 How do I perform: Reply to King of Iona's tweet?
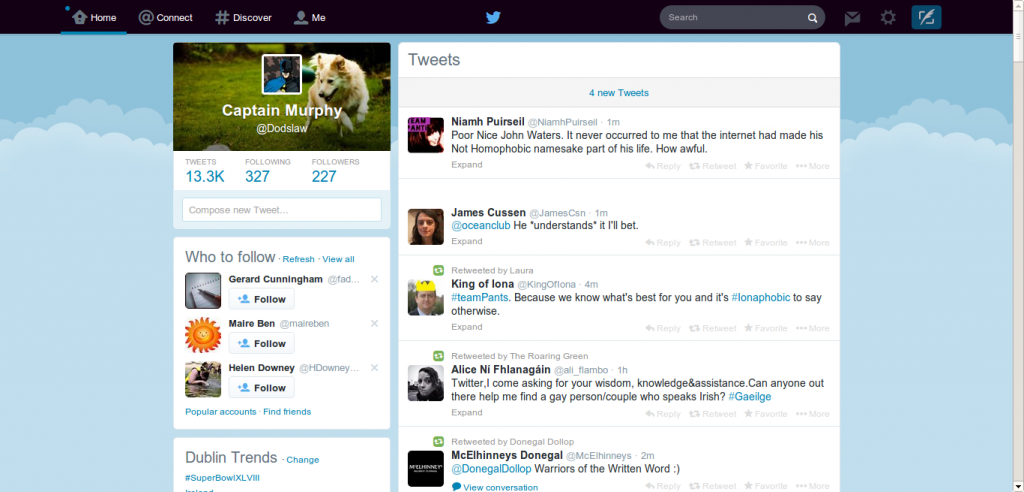663,328
